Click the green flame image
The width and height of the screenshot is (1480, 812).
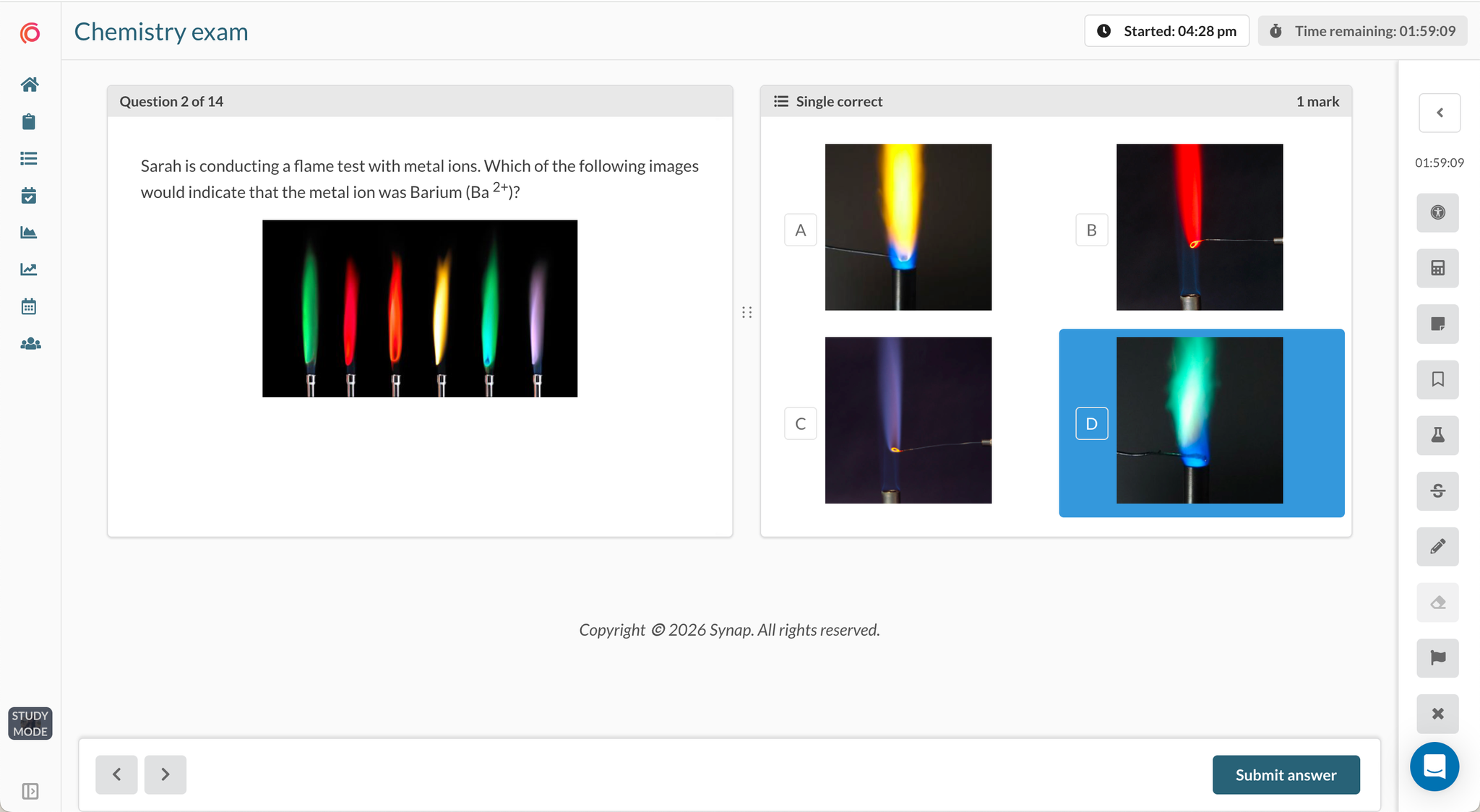coord(1200,420)
